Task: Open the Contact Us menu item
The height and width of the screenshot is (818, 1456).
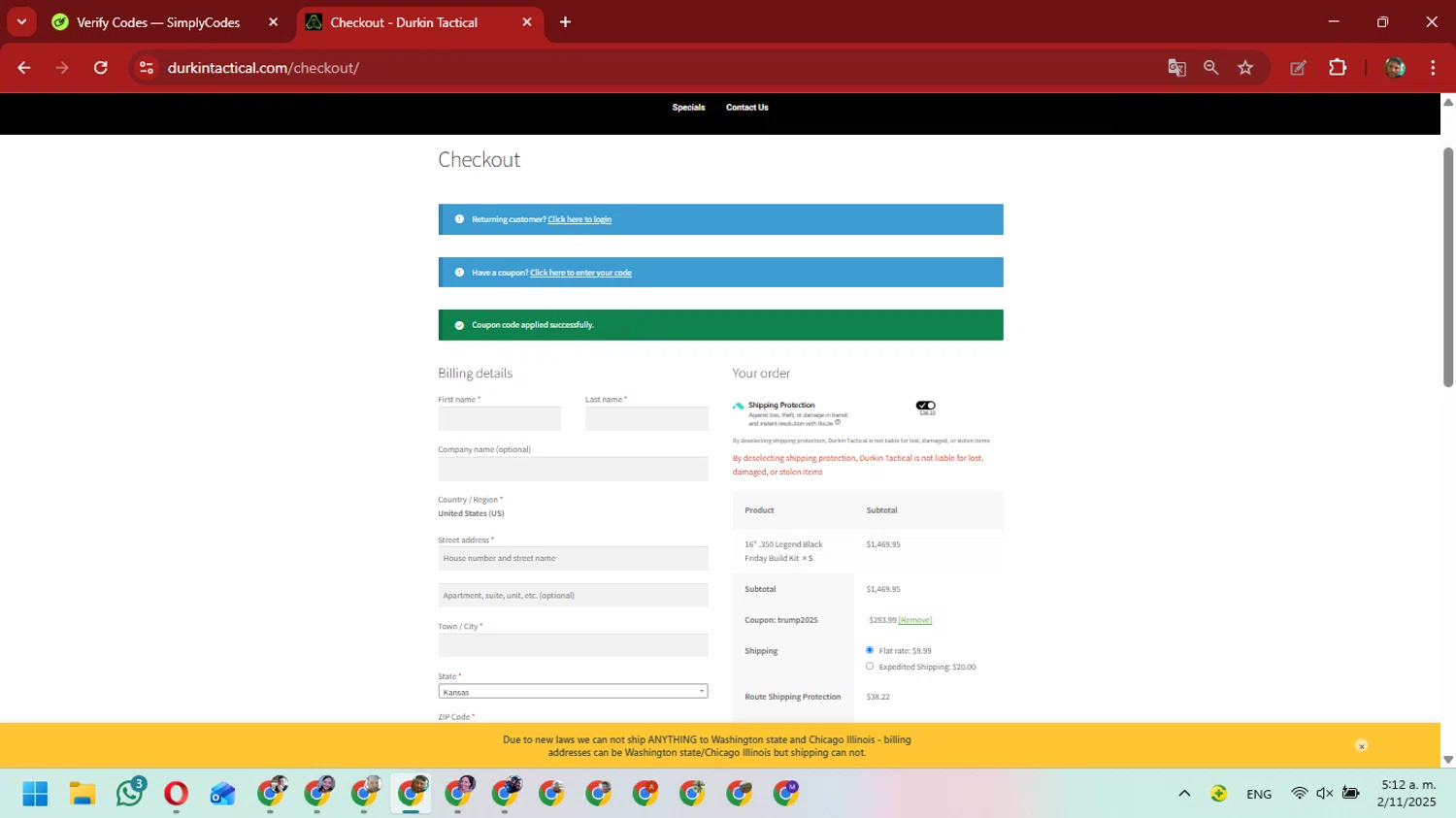Action: pyautogui.click(x=746, y=108)
